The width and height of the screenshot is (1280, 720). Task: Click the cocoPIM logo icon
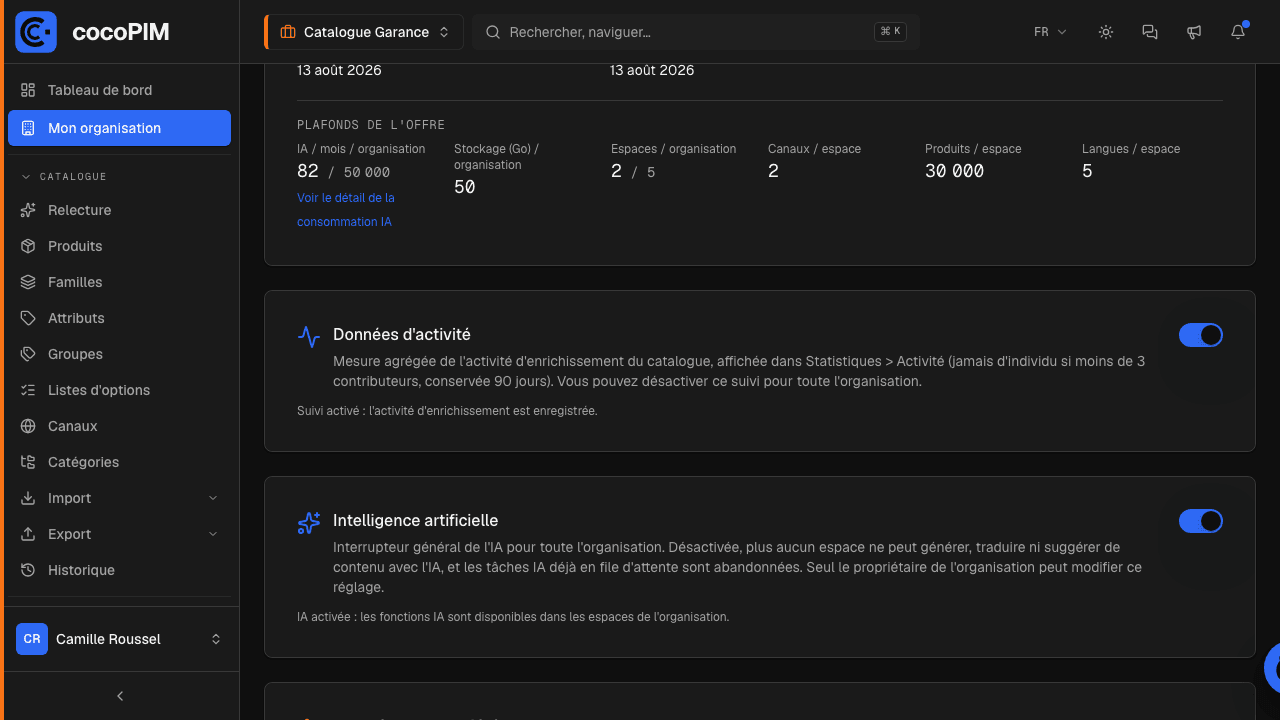coord(36,32)
